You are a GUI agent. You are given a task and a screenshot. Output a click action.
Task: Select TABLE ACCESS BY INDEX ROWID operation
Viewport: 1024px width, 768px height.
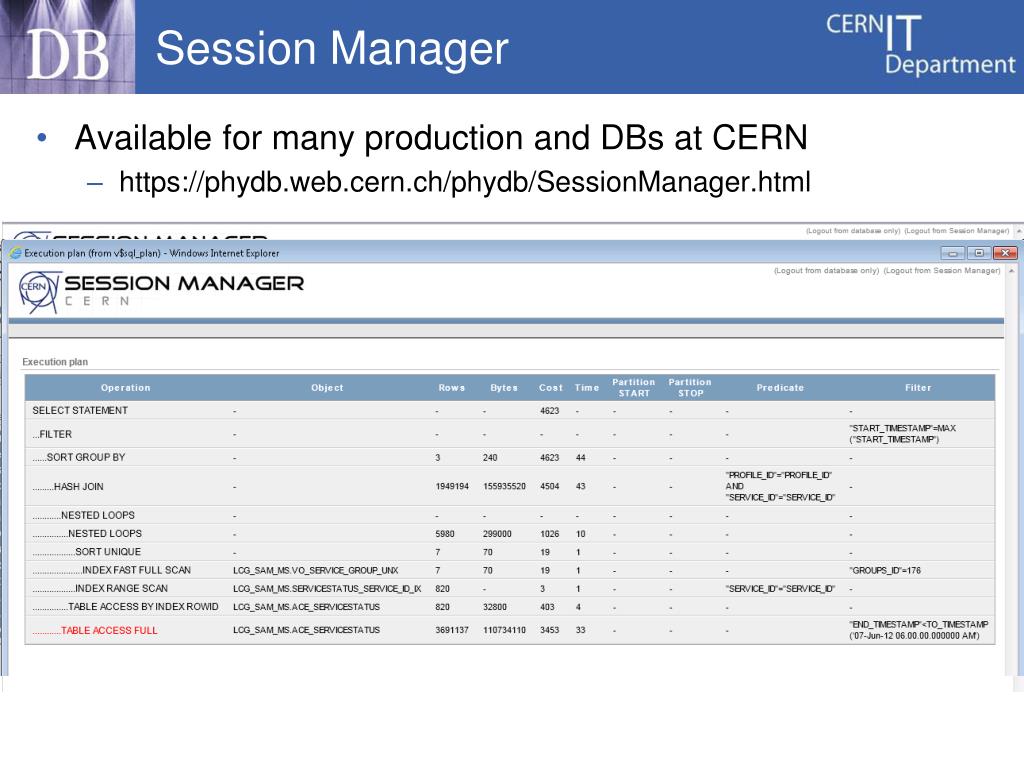pyautogui.click(x=125, y=607)
